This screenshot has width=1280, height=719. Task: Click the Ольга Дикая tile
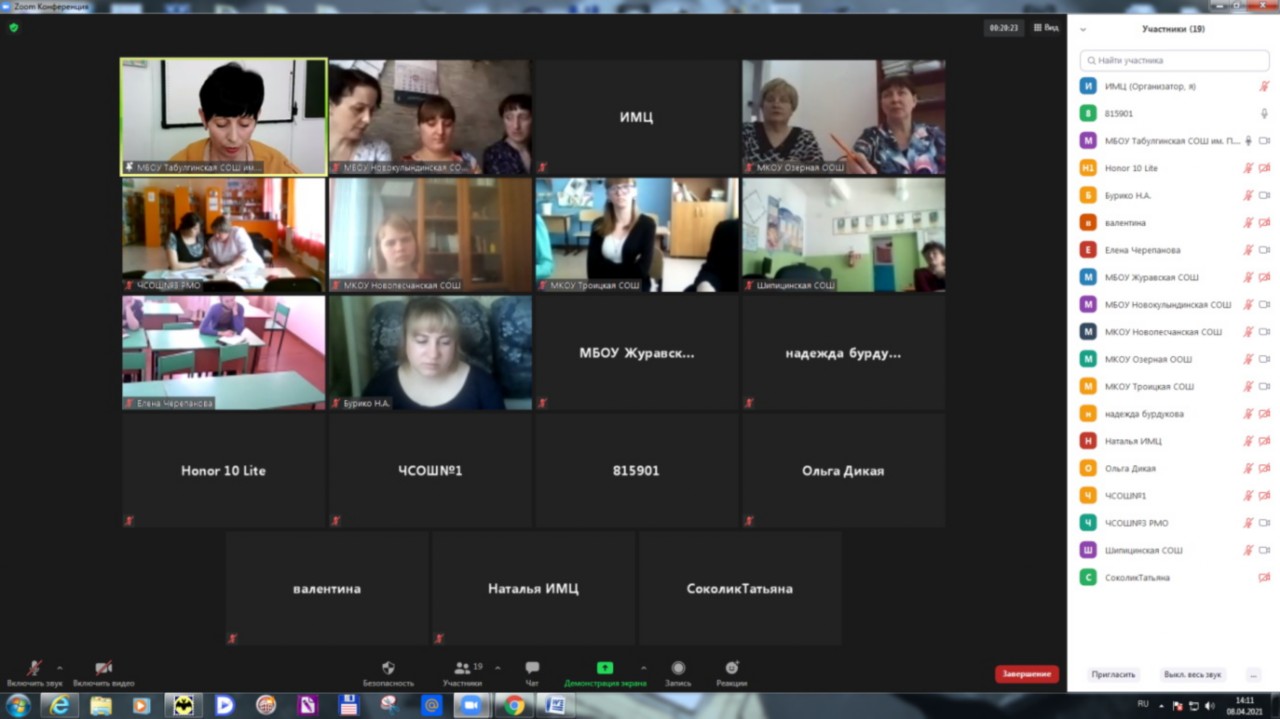coord(844,470)
